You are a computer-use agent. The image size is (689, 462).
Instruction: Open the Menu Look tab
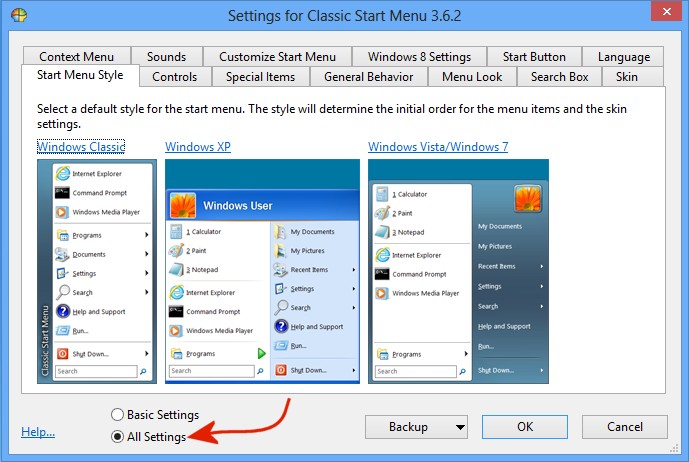pyautogui.click(x=472, y=76)
